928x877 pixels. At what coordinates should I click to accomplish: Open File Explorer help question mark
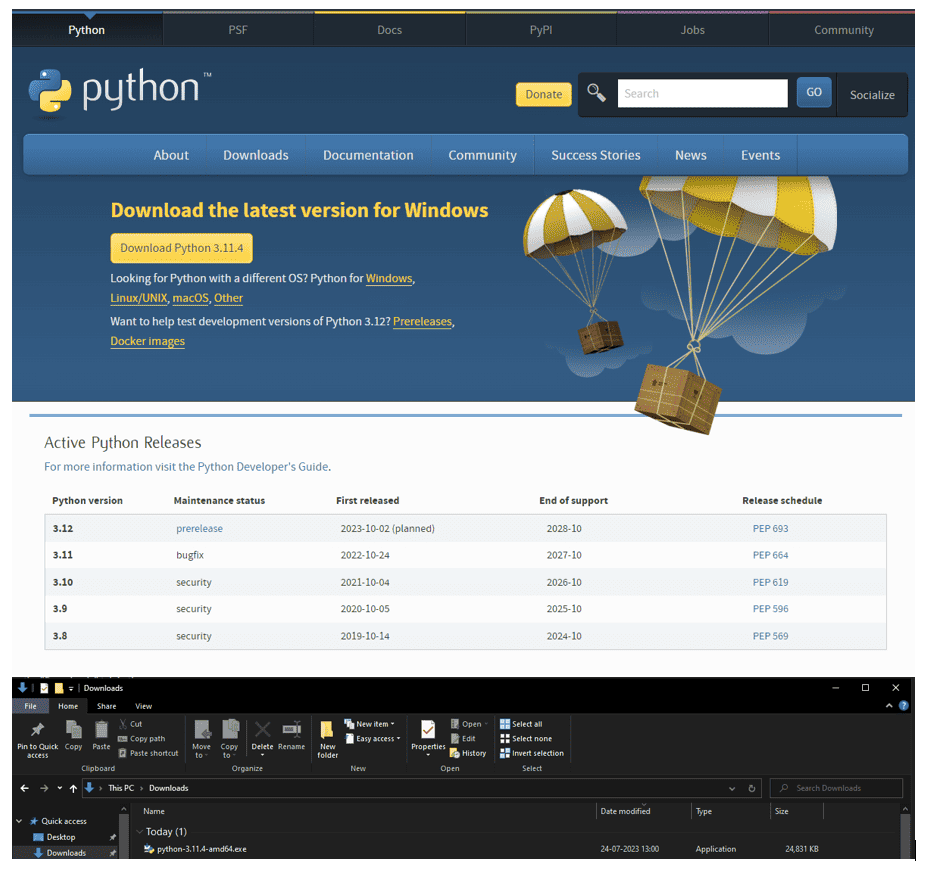point(904,705)
